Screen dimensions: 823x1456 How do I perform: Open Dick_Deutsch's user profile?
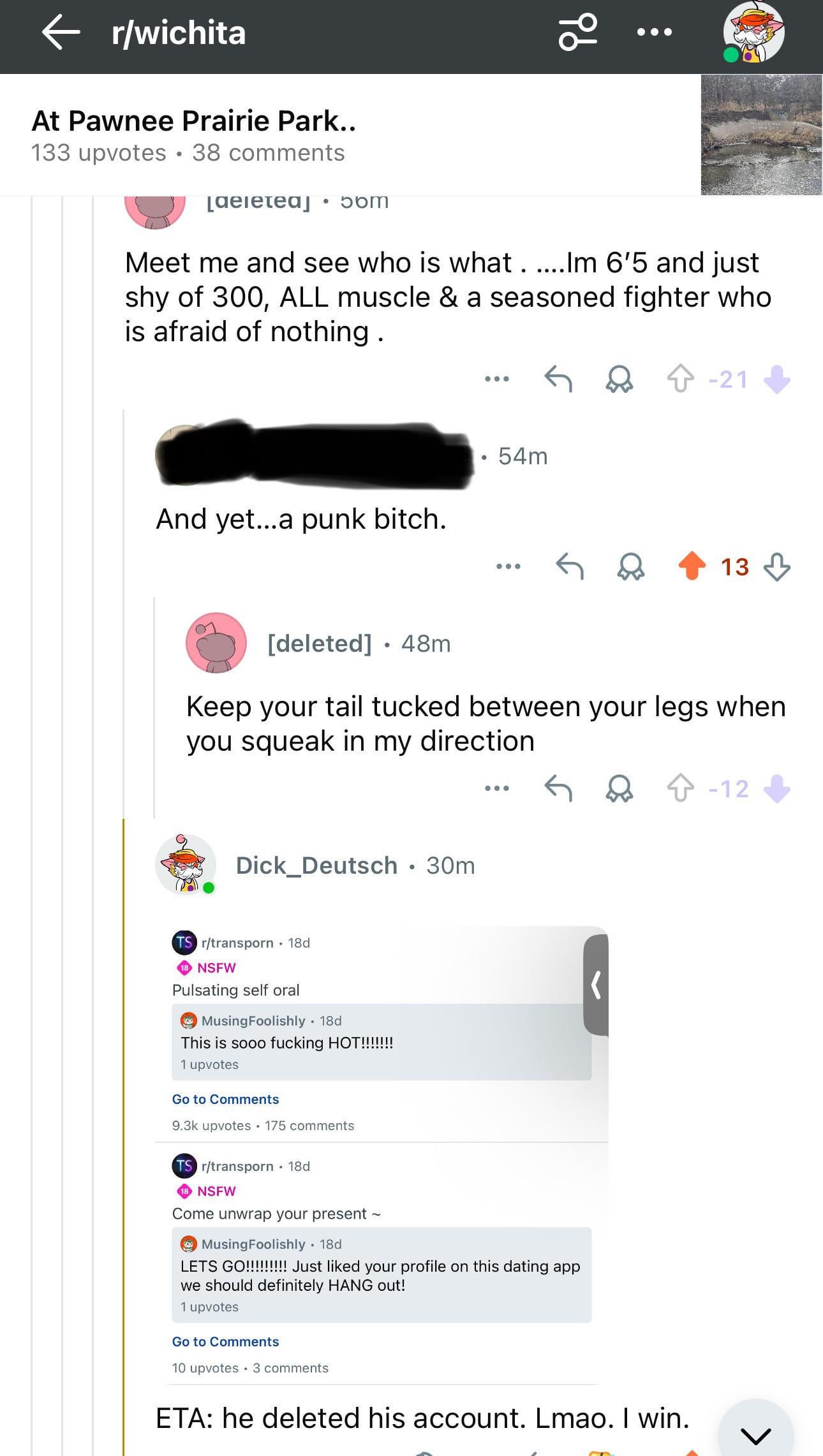[x=316, y=865]
